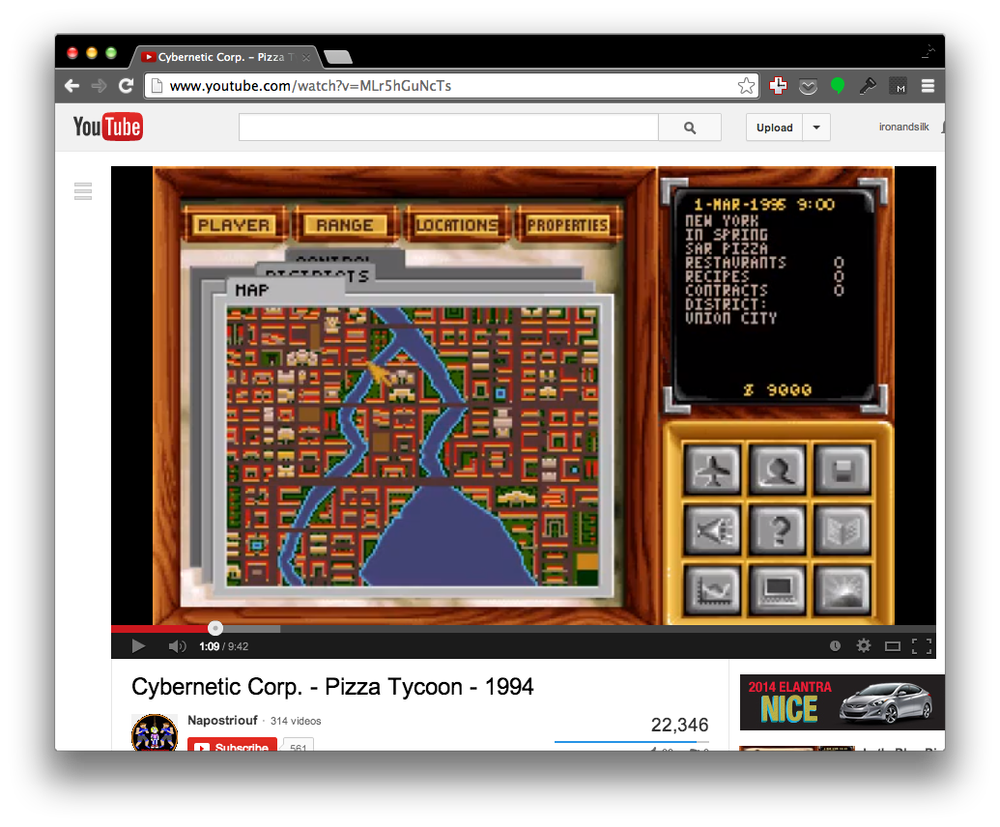Image resolution: width=1000 pixels, height=827 pixels.
Task: Click the computer monitor icon in the grid
Action: click(778, 590)
